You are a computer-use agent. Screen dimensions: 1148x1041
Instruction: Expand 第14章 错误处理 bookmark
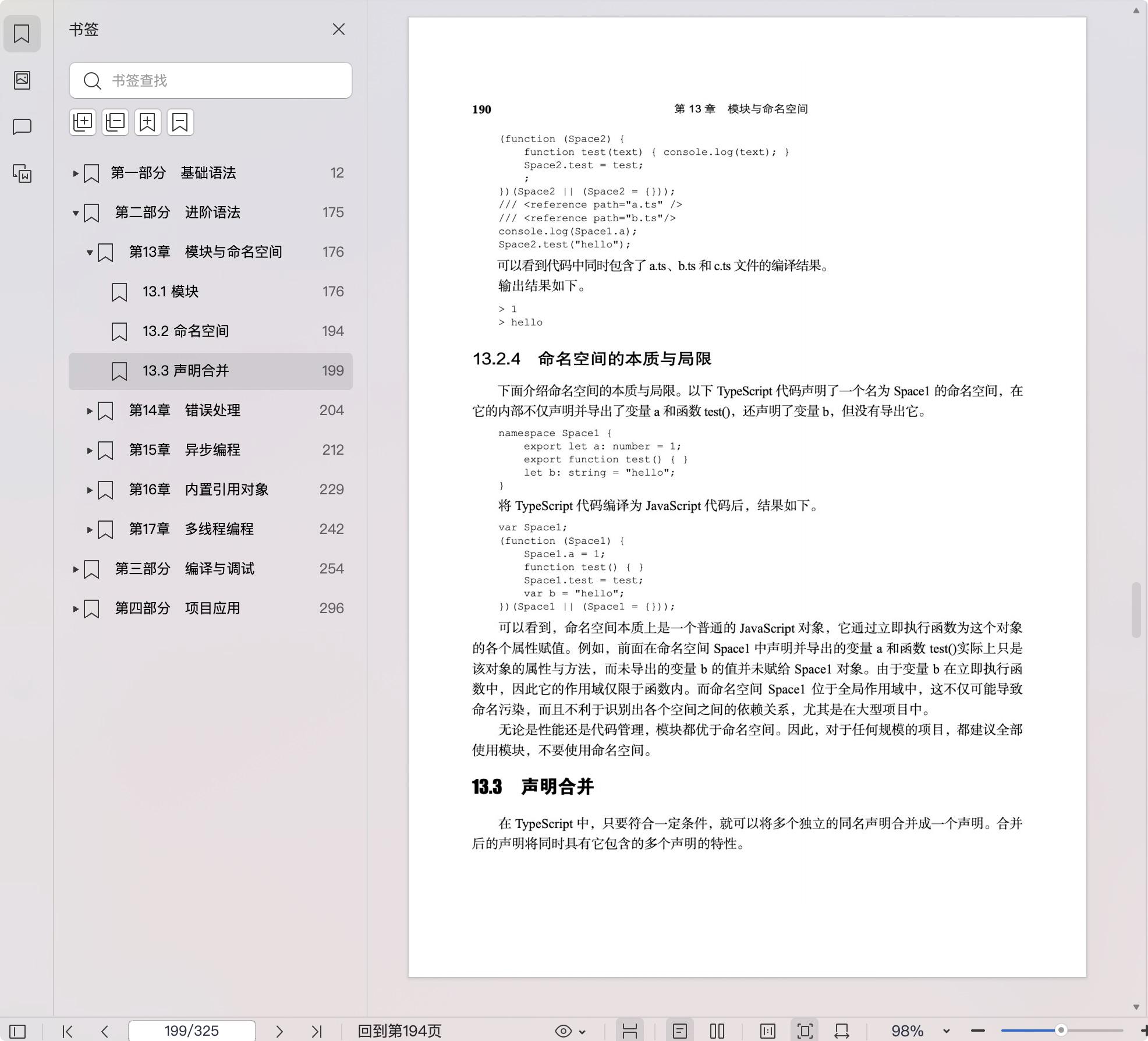tap(90, 410)
